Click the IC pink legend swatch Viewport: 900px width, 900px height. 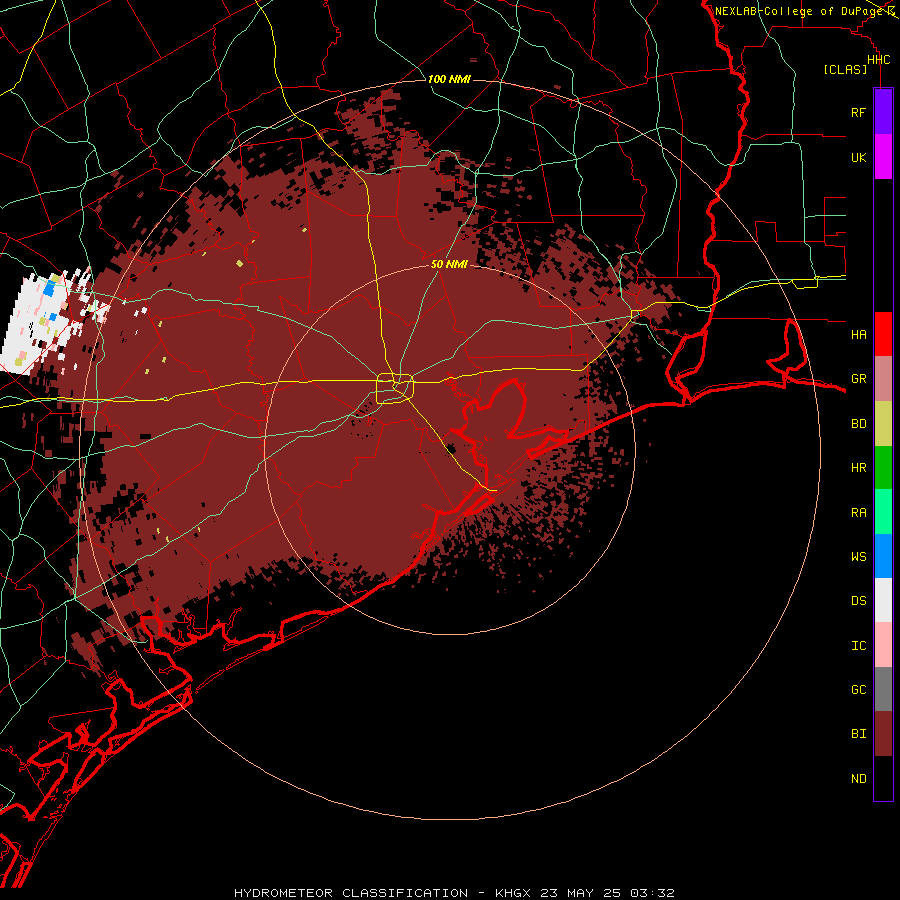[883, 645]
